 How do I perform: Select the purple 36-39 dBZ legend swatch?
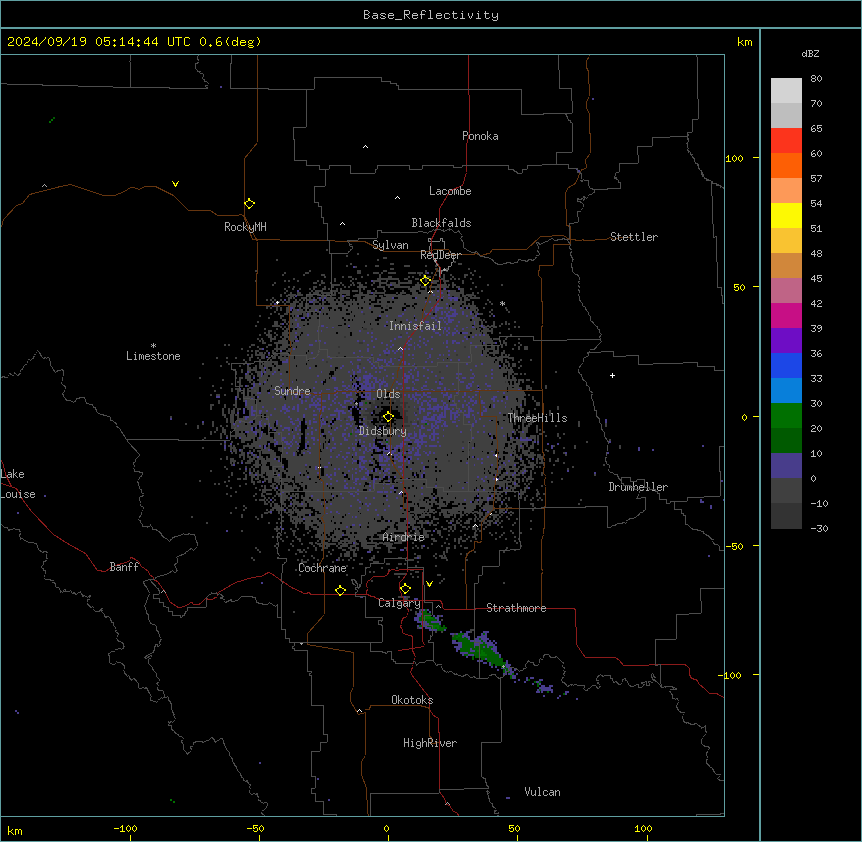click(786, 341)
